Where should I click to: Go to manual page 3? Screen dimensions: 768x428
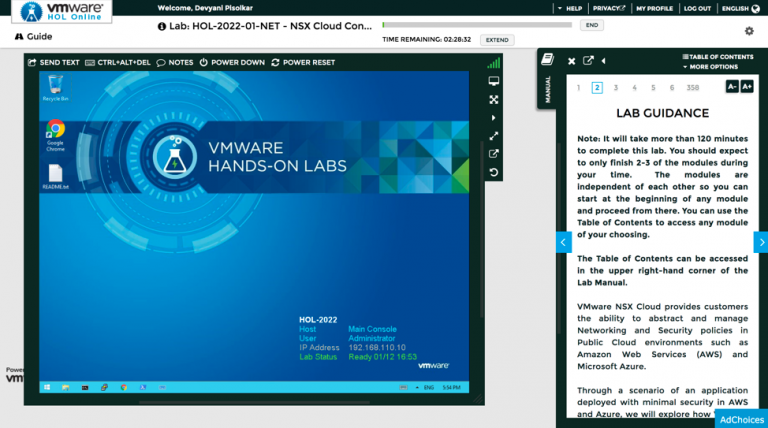616,88
